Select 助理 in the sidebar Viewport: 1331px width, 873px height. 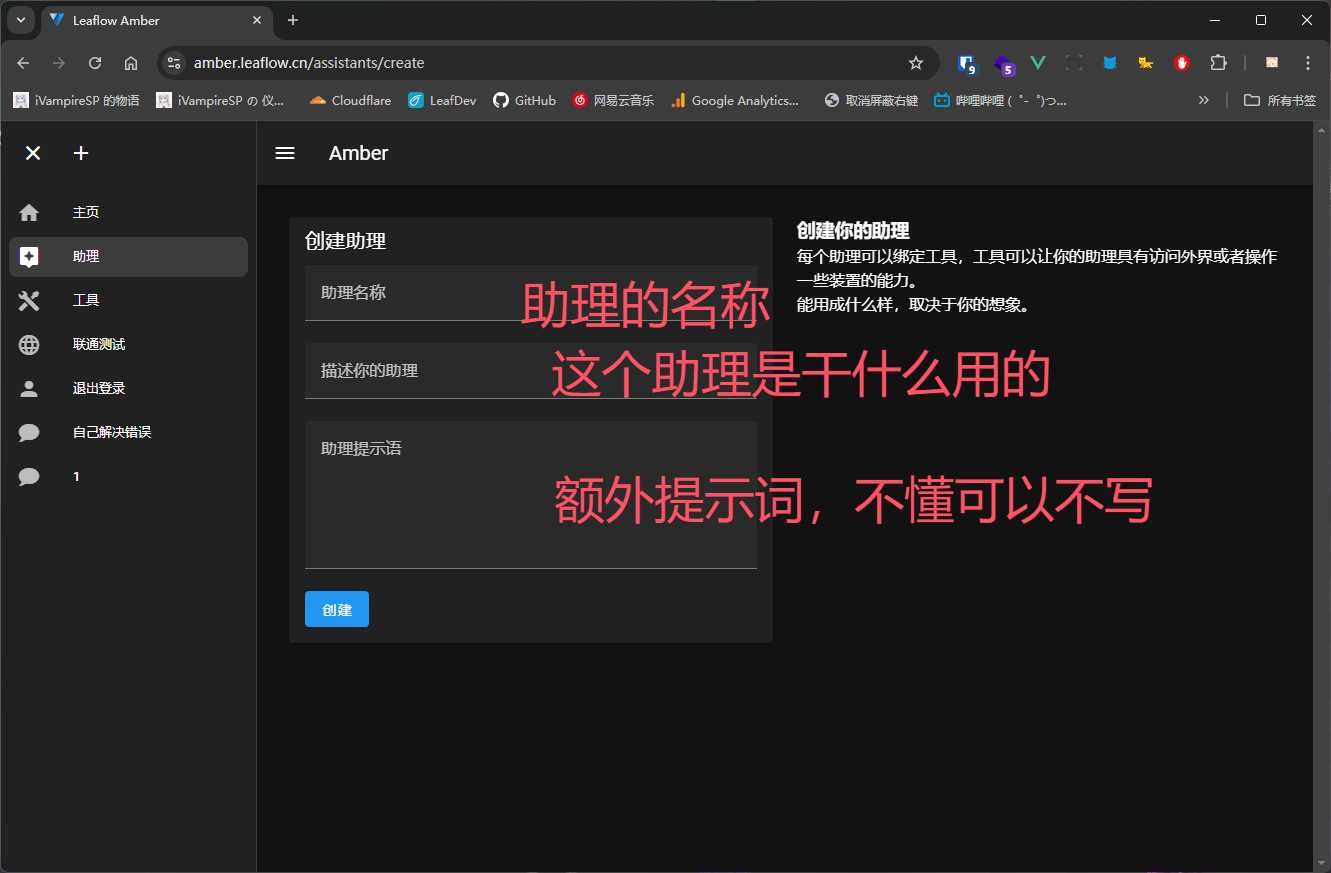pyautogui.click(x=128, y=257)
